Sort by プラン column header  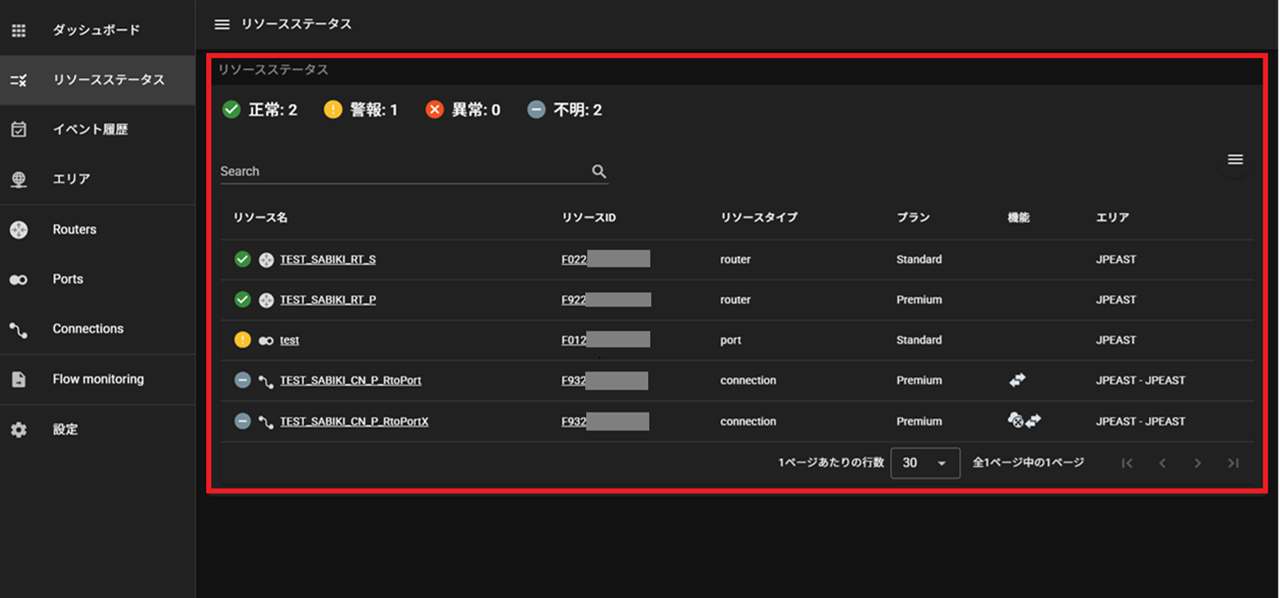click(x=913, y=217)
